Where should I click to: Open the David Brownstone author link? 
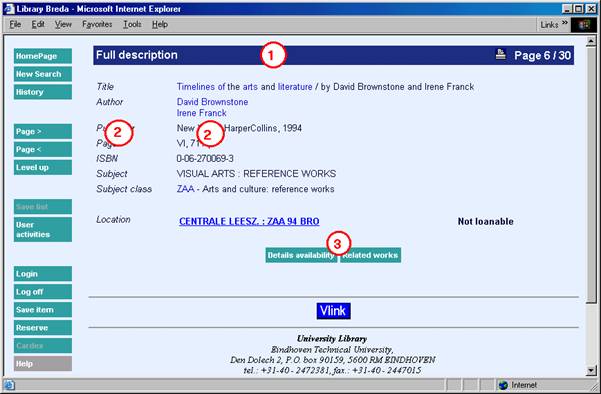click(212, 102)
